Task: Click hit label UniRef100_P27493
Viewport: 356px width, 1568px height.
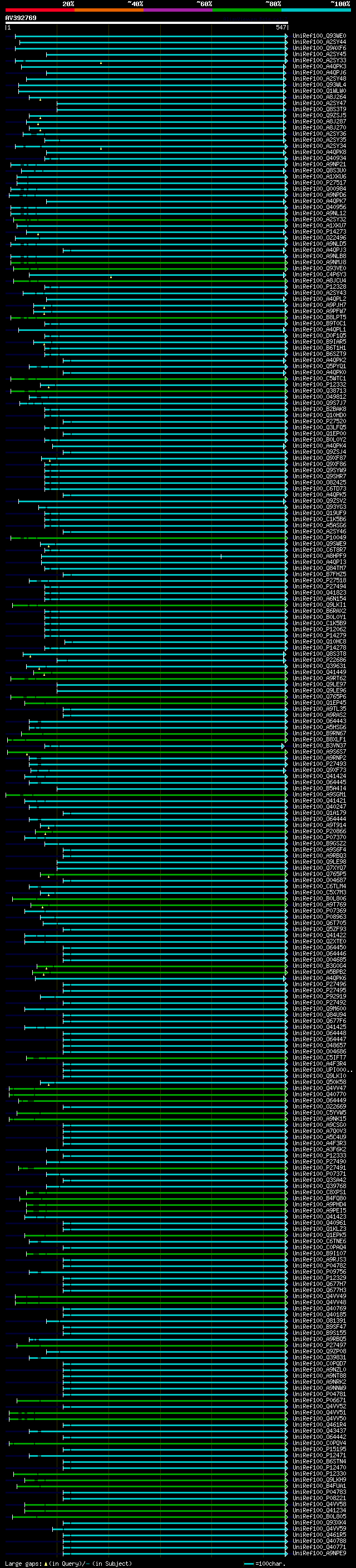Action: [319, 764]
